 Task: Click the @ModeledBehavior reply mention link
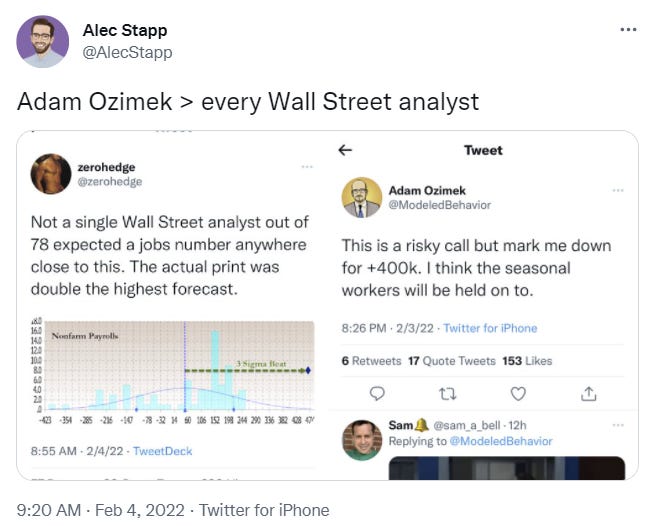[501, 441]
